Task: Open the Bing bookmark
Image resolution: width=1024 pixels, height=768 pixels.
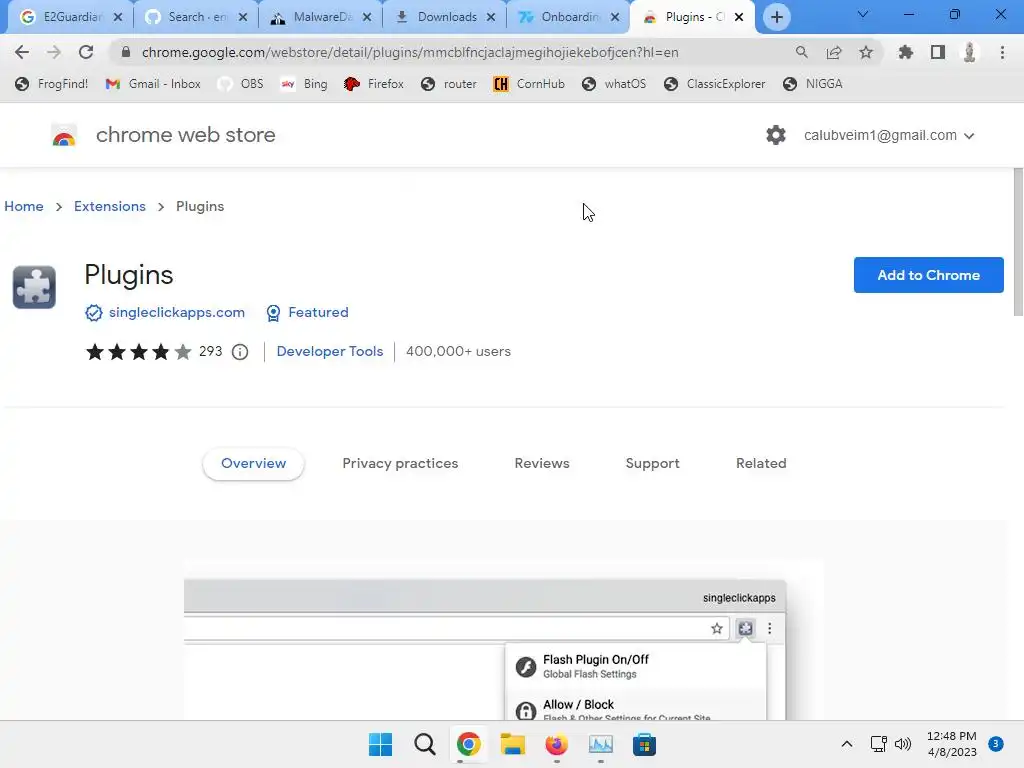Action: click(304, 84)
